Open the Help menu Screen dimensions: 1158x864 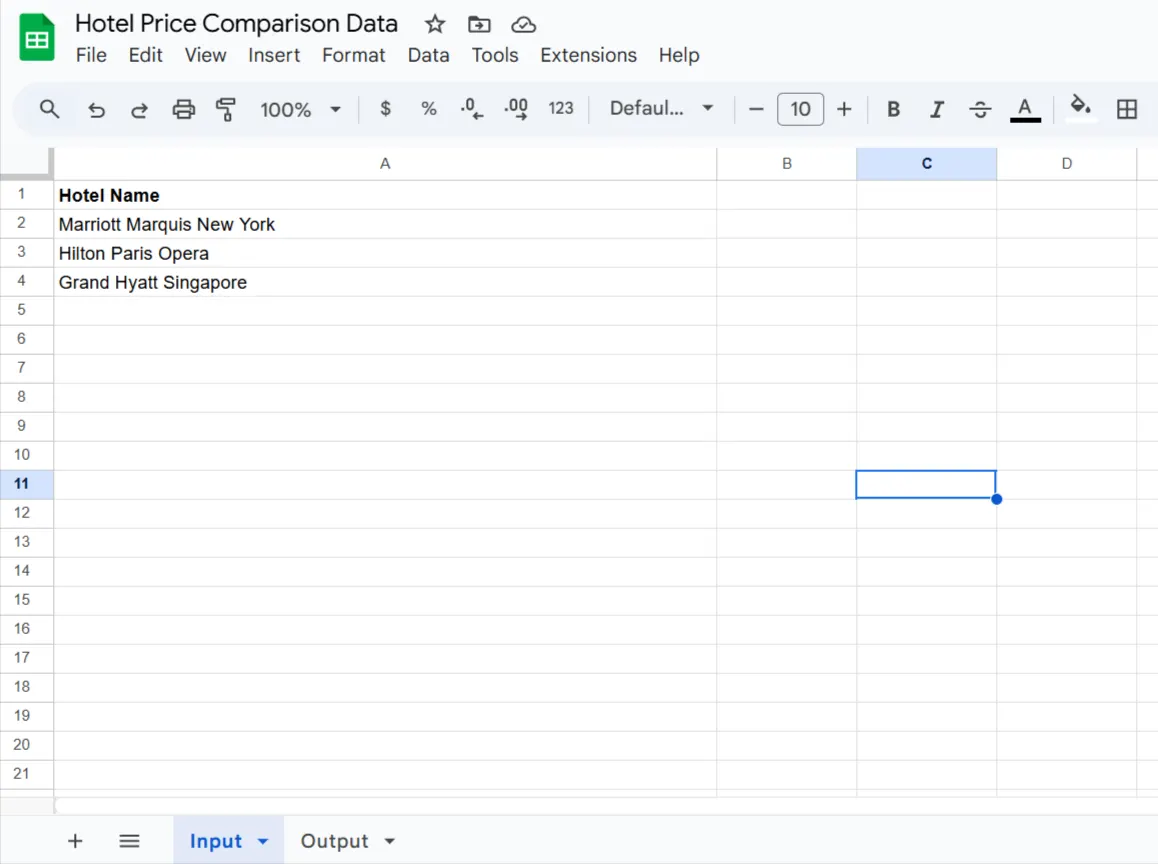click(x=679, y=55)
